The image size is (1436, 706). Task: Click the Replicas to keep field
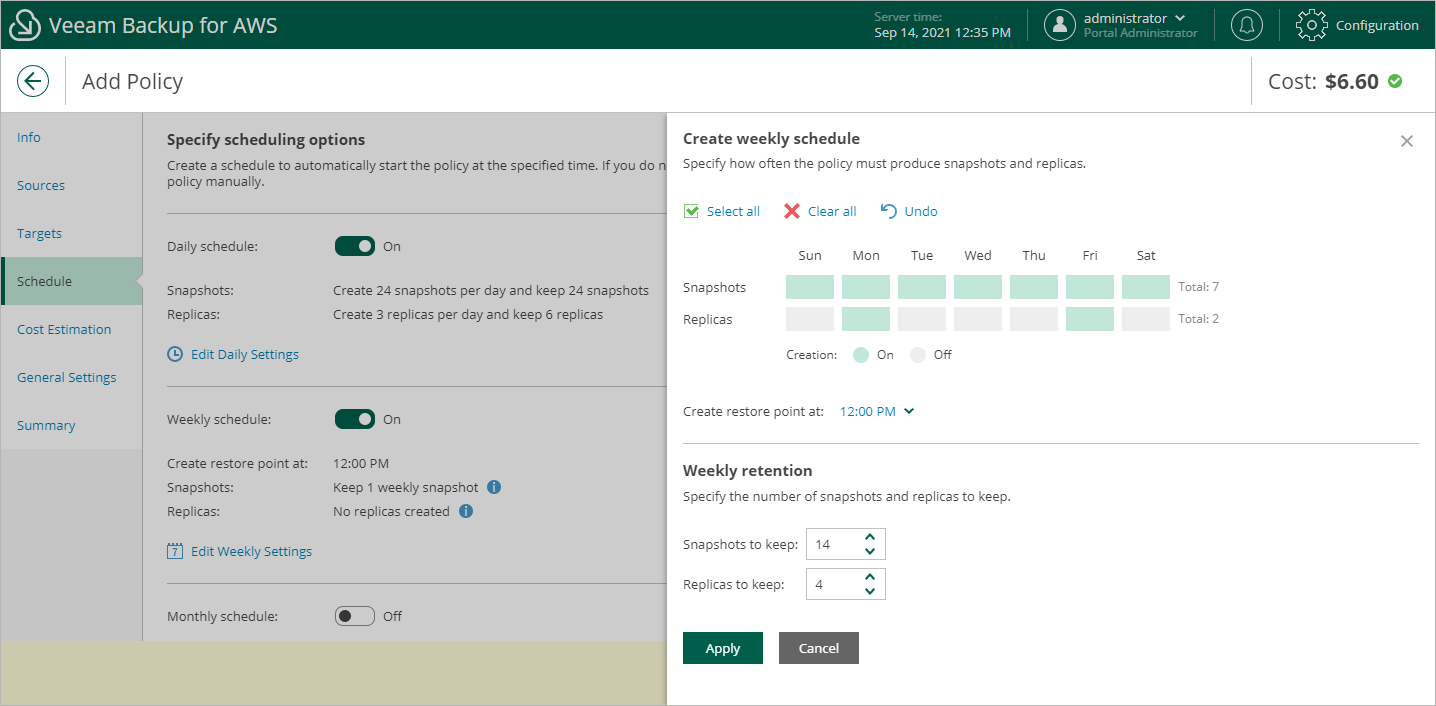[x=832, y=584]
